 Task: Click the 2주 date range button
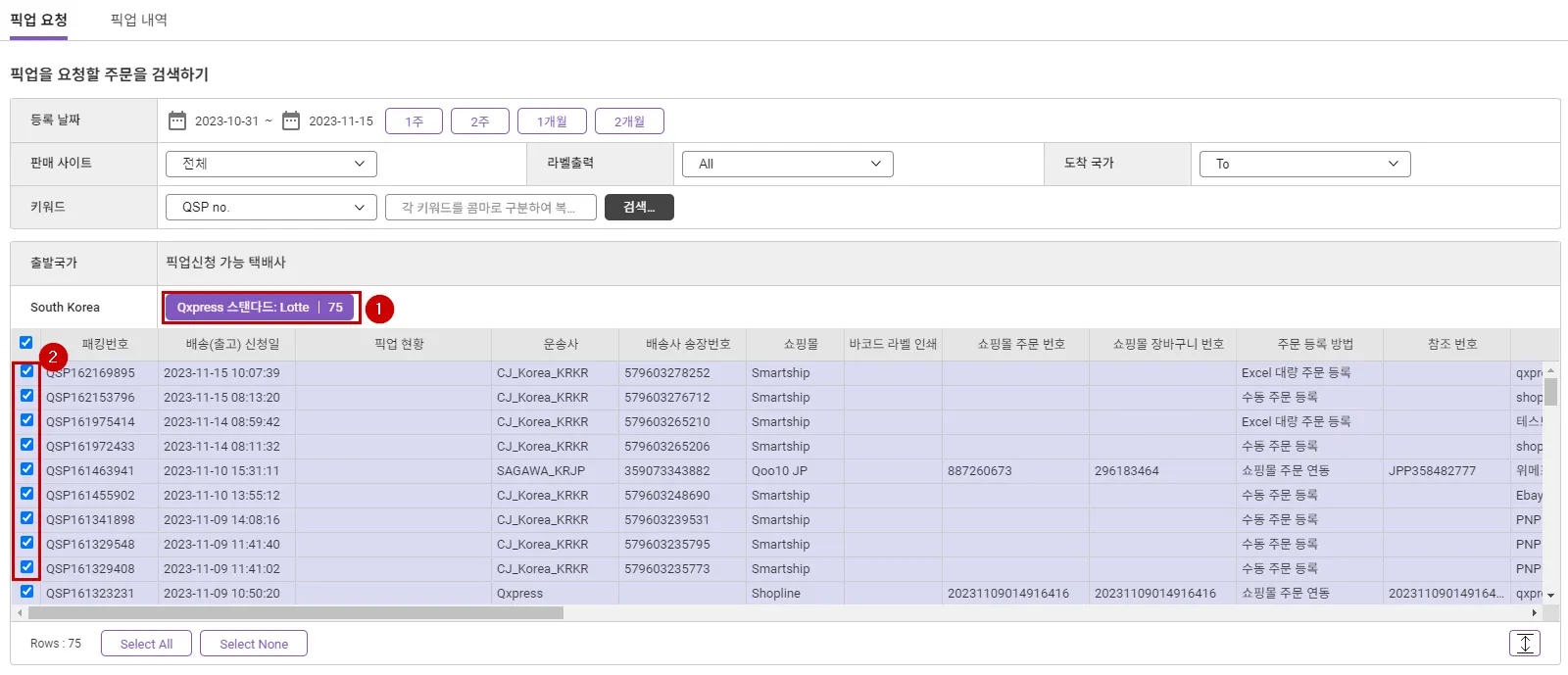[479, 121]
